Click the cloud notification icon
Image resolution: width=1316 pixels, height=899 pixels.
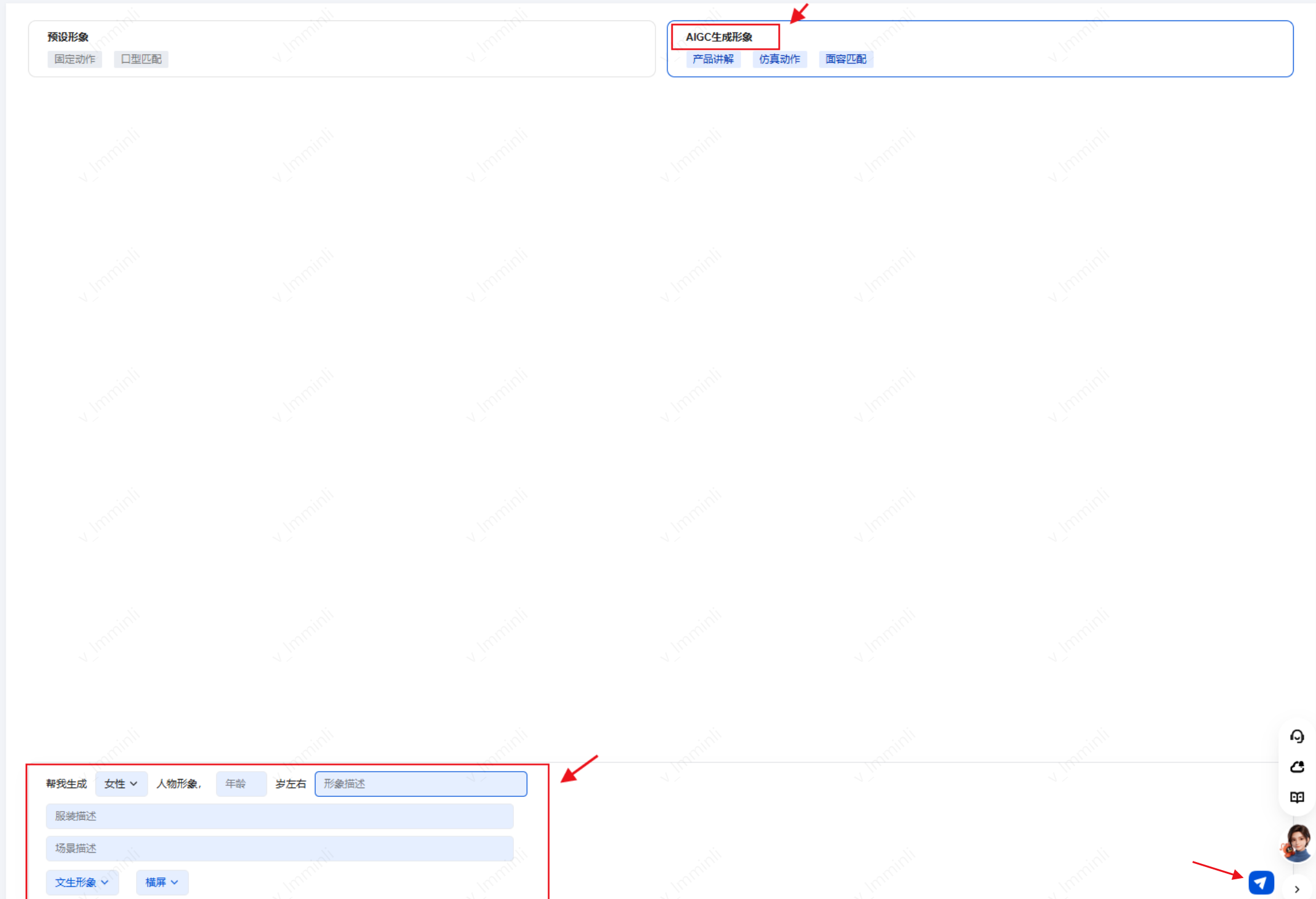click(1297, 767)
